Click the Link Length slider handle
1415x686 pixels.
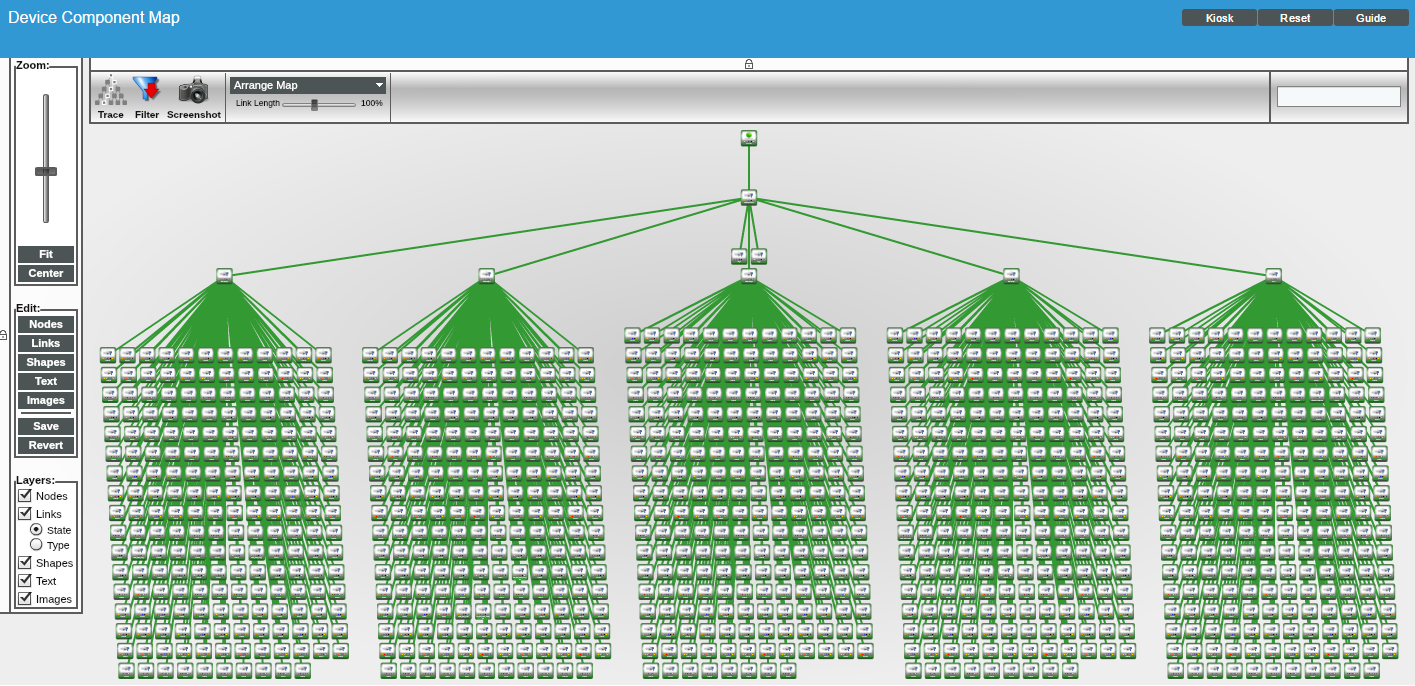pyautogui.click(x=314, y=104)
